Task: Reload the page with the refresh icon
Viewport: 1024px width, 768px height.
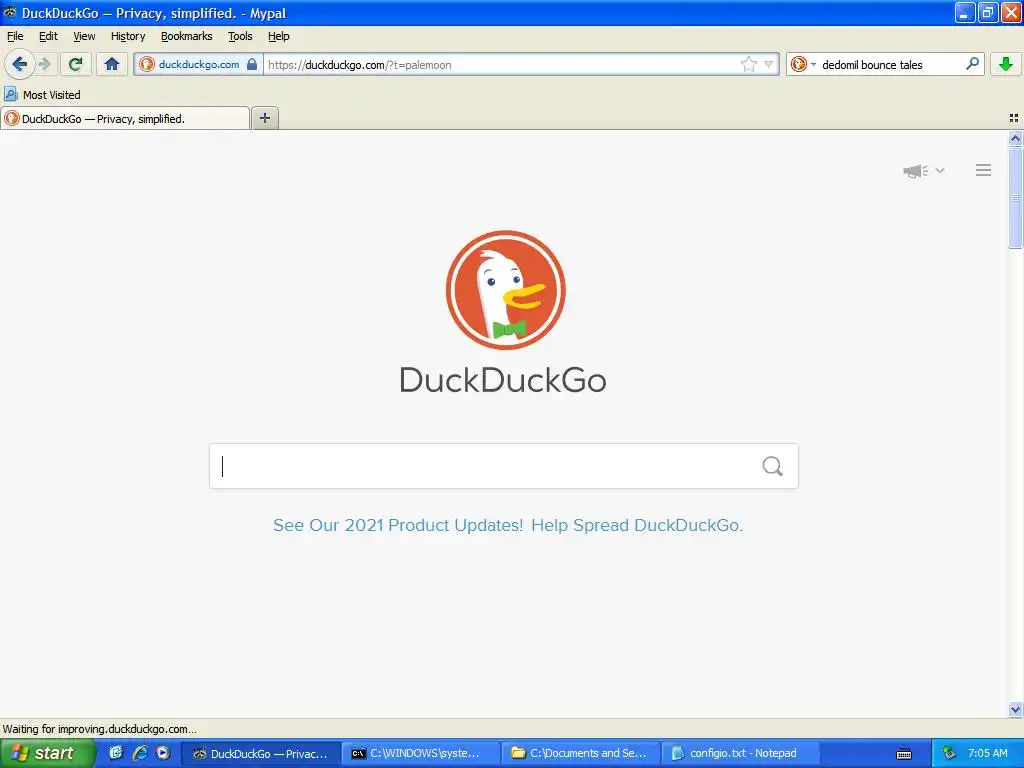Action: click(x=76, y=64)
